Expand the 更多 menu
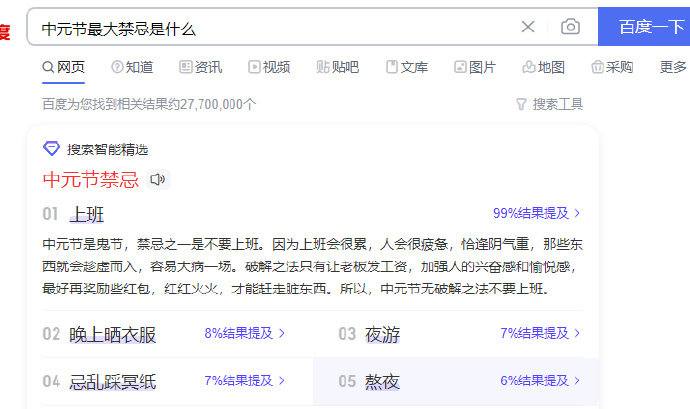The width and height of the screenshot is (690, 409). click(x=673, y=67)
